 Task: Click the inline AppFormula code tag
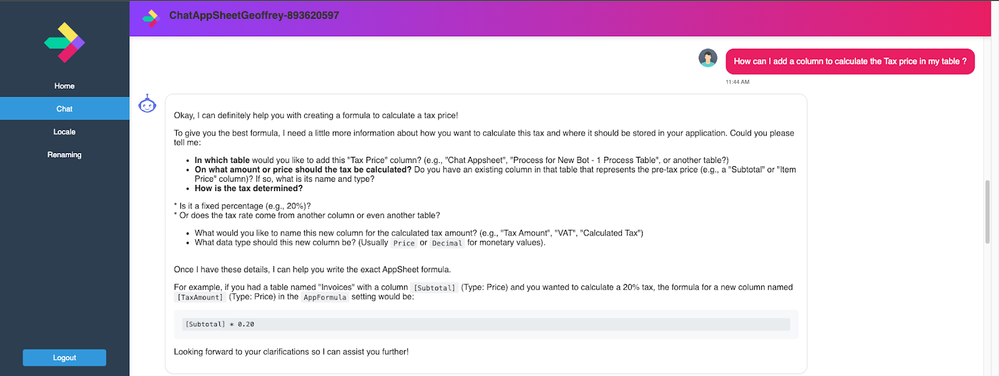pyautogui.click(x=325, y=298)
